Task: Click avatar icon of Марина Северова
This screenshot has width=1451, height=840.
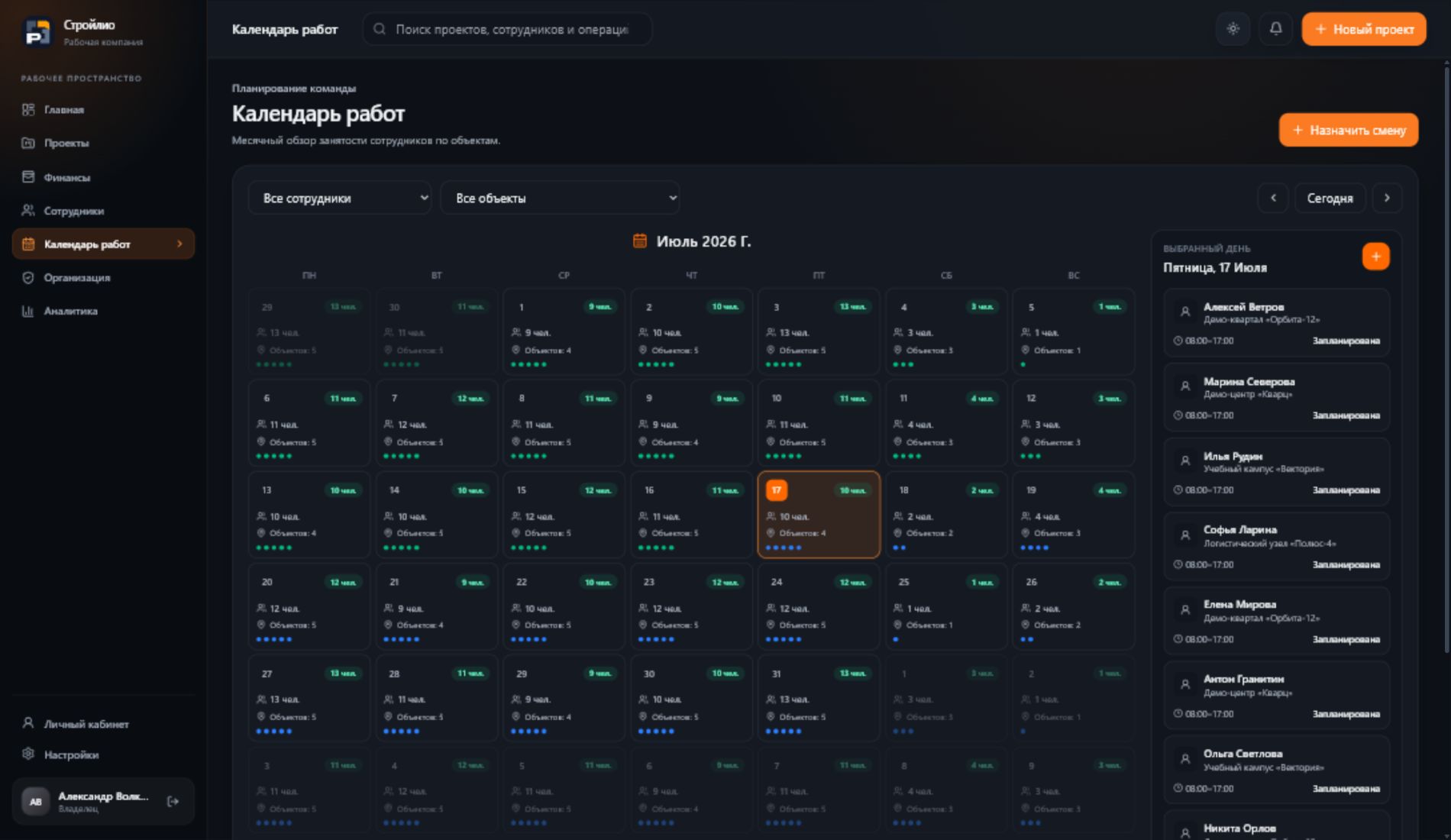Action: coord(1185,386)
